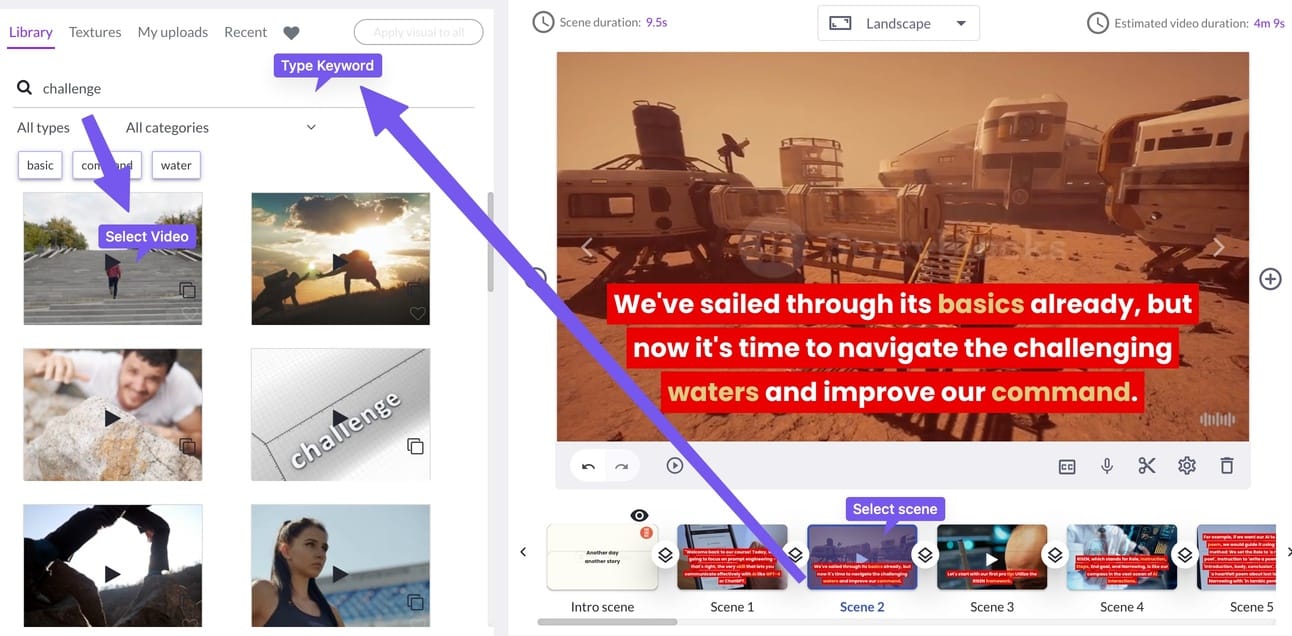
Task: Open the My uploads tab
Action: pos(173,32)
